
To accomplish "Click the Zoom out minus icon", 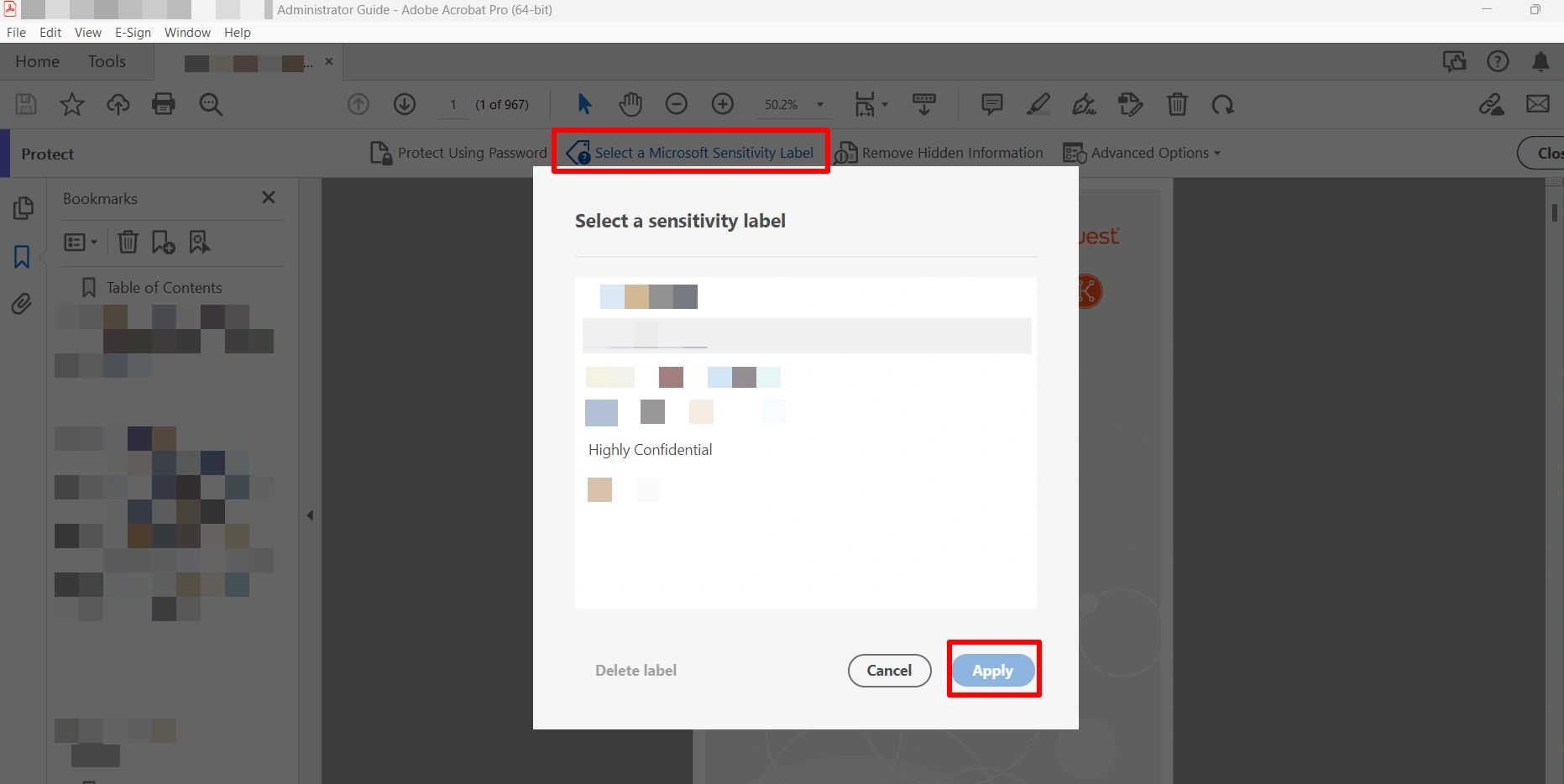I will [676, 104].
